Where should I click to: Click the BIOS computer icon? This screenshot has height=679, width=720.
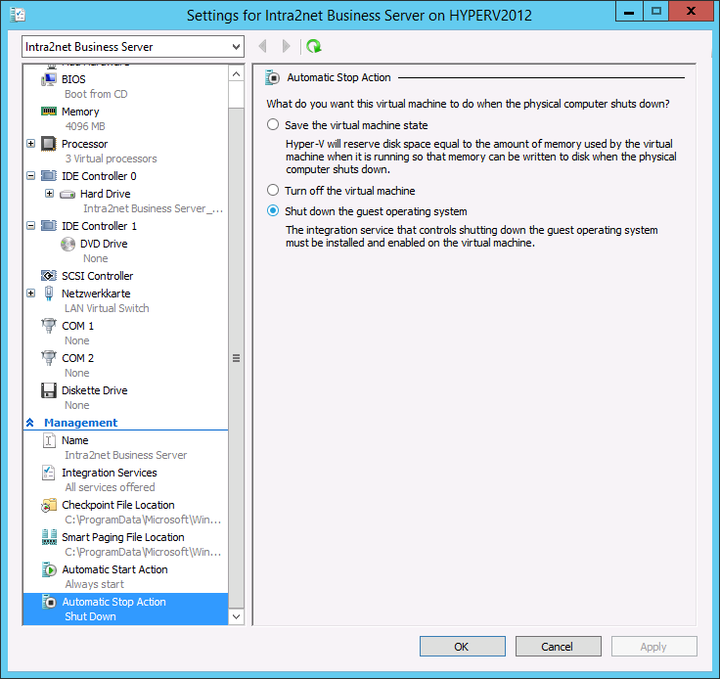point(49,79)
